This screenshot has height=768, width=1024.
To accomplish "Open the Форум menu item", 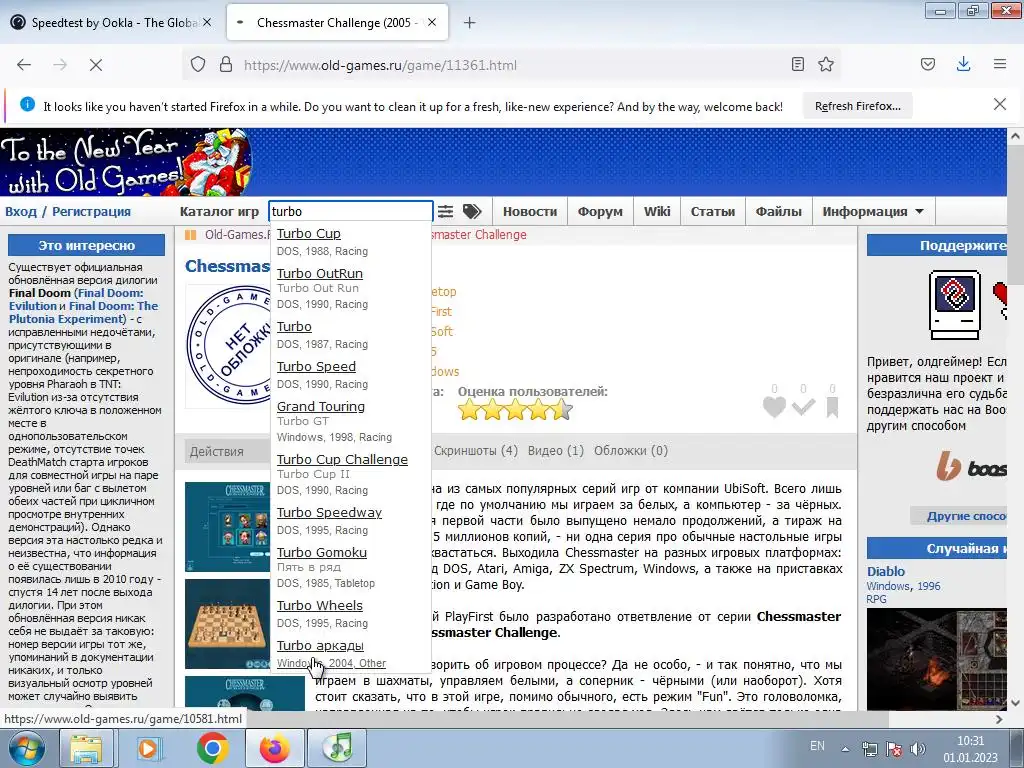I will pyautogui.click(x=600, y=212).
